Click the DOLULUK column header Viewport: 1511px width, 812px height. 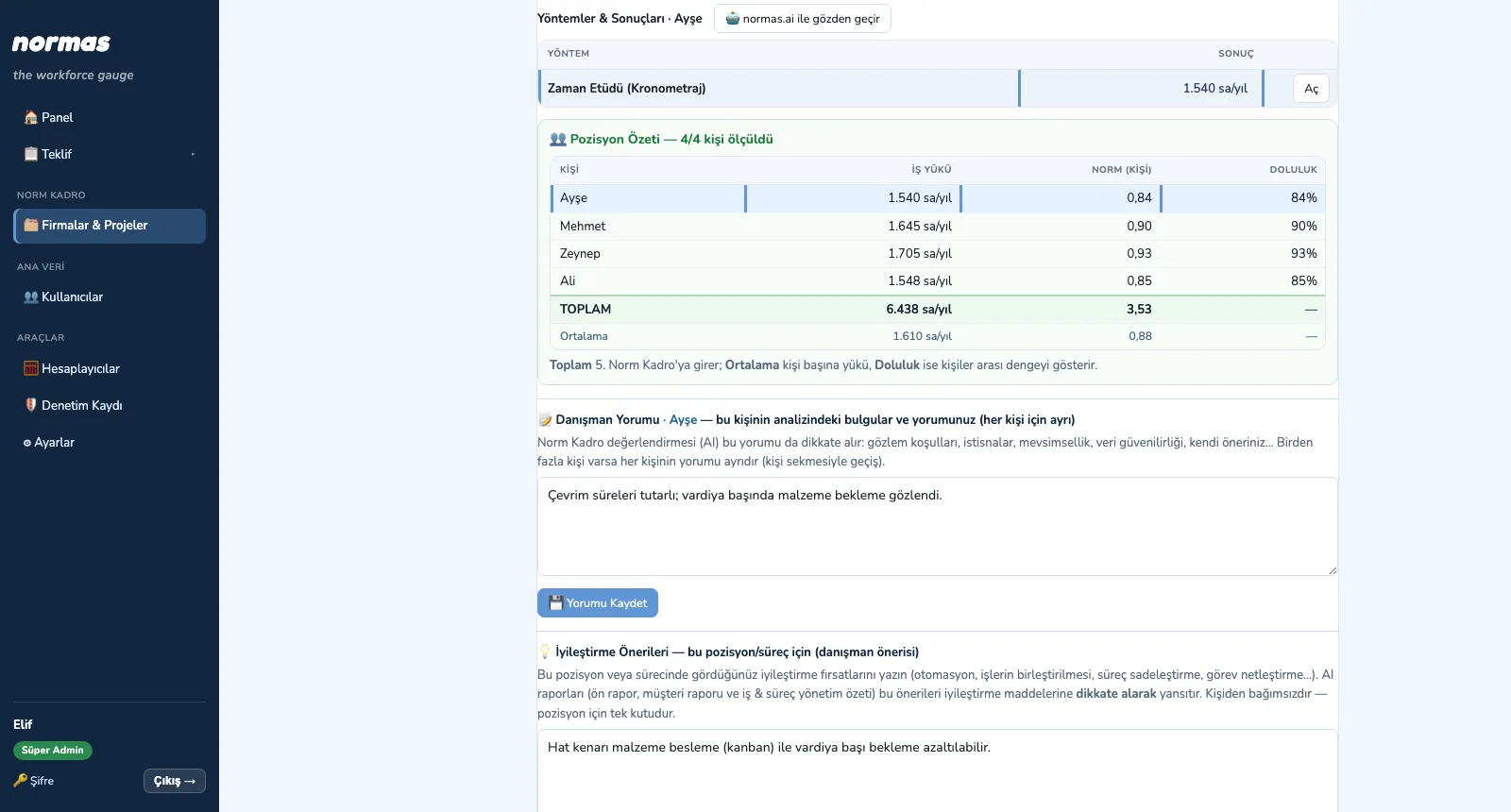(1293, 170)
